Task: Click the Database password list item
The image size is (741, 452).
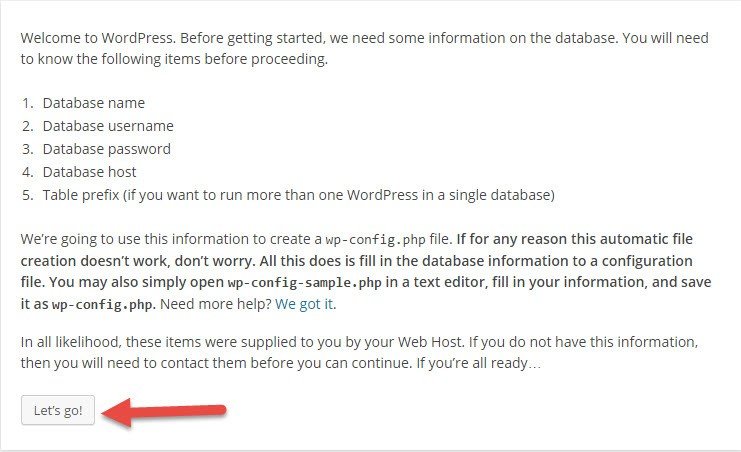Action: pos(106,148)
